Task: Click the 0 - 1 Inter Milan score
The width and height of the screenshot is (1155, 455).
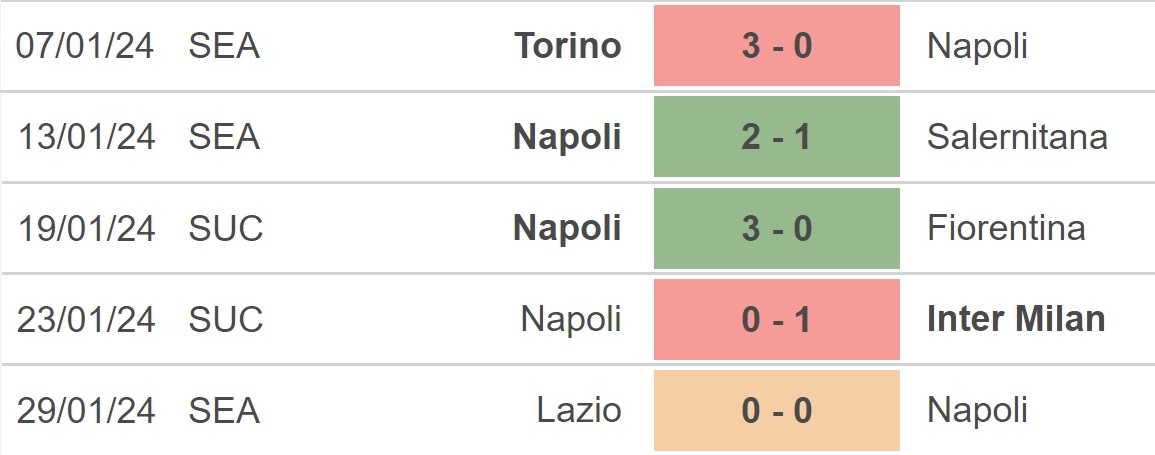Action: coord(776,320)
